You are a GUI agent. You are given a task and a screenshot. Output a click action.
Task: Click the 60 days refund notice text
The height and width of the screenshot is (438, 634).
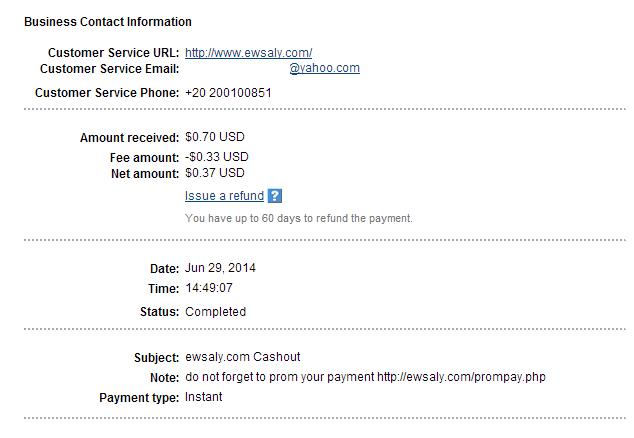(x=298, y=218)
